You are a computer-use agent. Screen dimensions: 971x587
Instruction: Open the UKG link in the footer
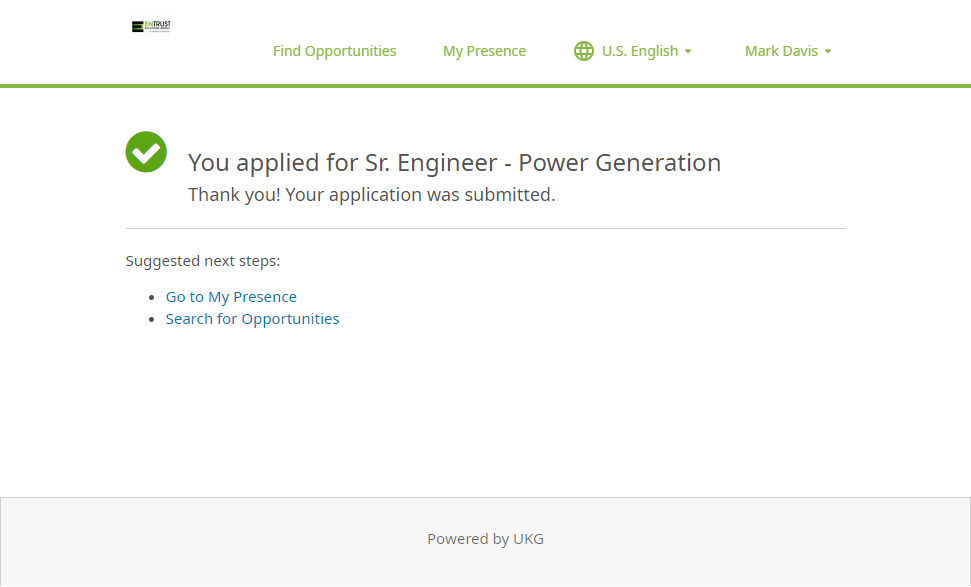(x=528, y=539)
